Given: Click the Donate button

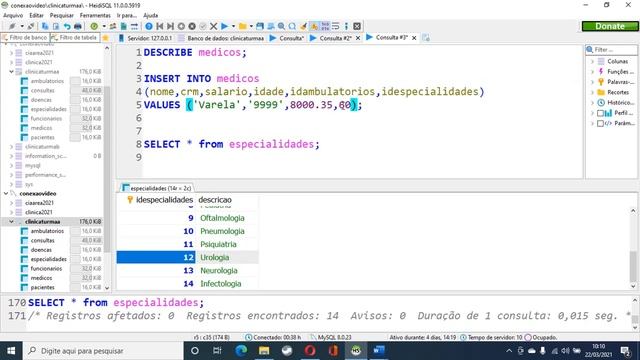Looking at the screenshot, I should point(610,26).
